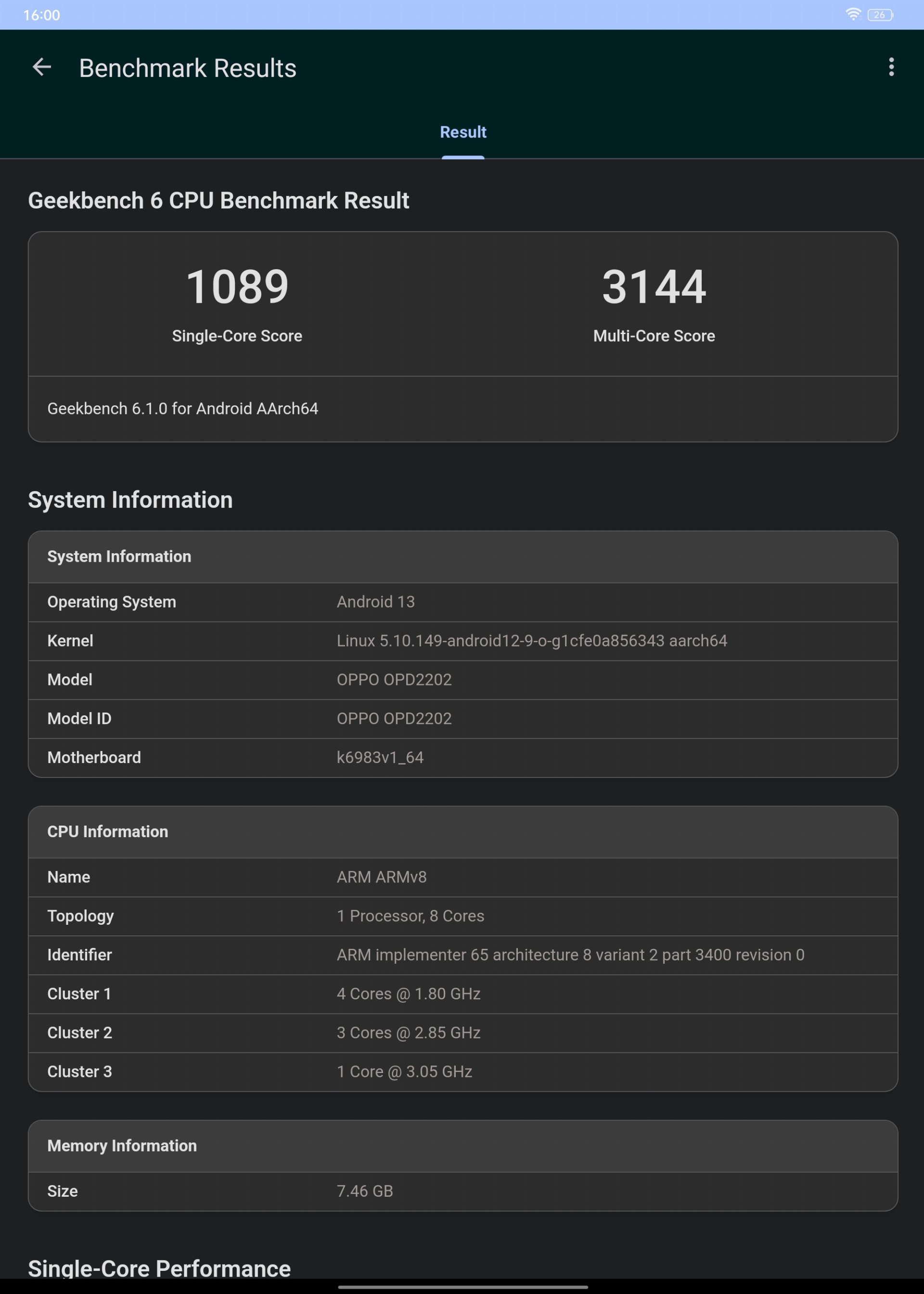Tap the Geekbench 6.1.0 version row
The image size is (924, 1294).
(x=463, y=409)
